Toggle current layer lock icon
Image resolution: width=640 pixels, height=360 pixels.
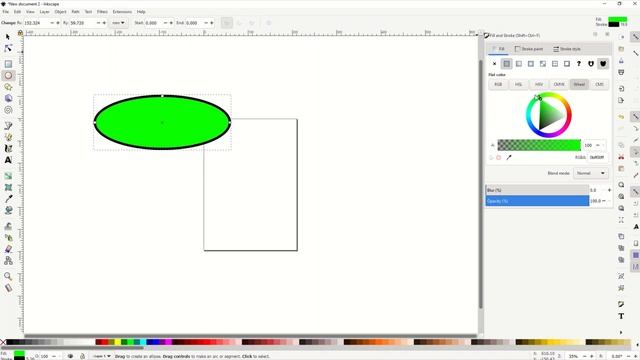coord(82,356)
